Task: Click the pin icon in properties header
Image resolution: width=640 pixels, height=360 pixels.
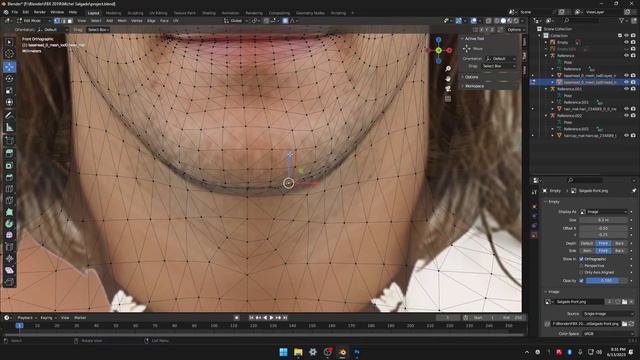Action: pos(634,191)
